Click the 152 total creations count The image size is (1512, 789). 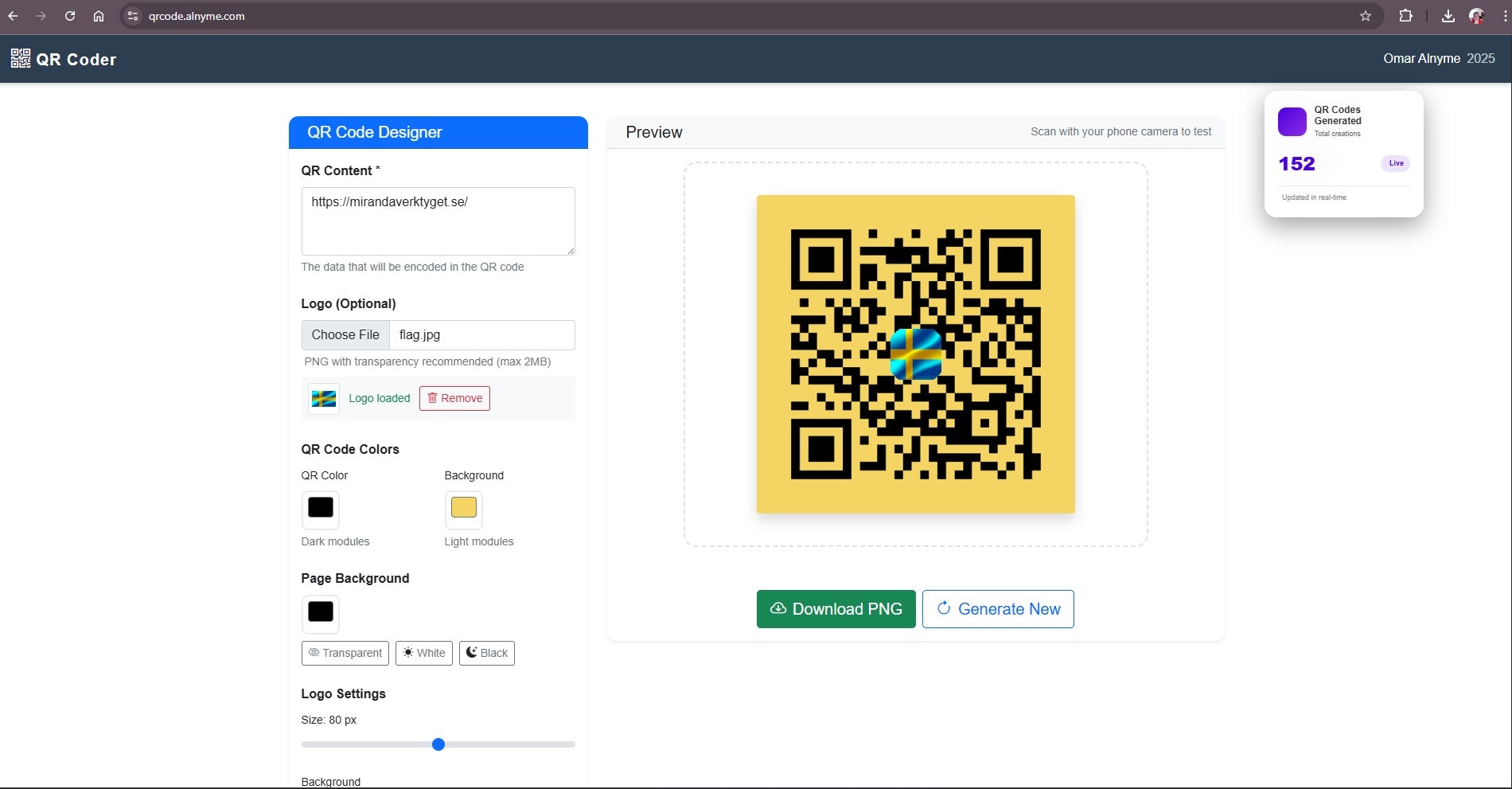click(x=1296, y=164)
